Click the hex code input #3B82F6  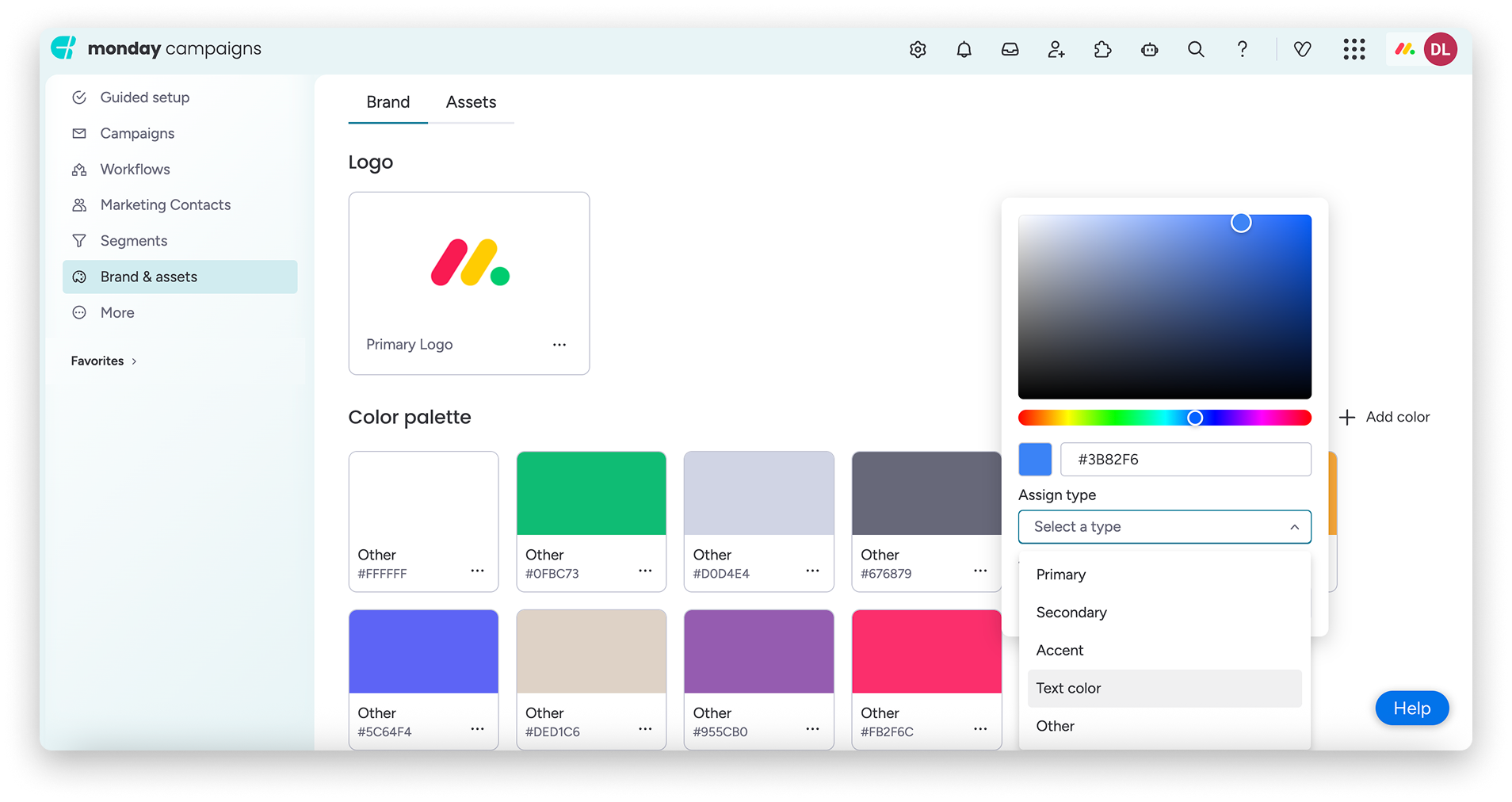[1186, 460]
